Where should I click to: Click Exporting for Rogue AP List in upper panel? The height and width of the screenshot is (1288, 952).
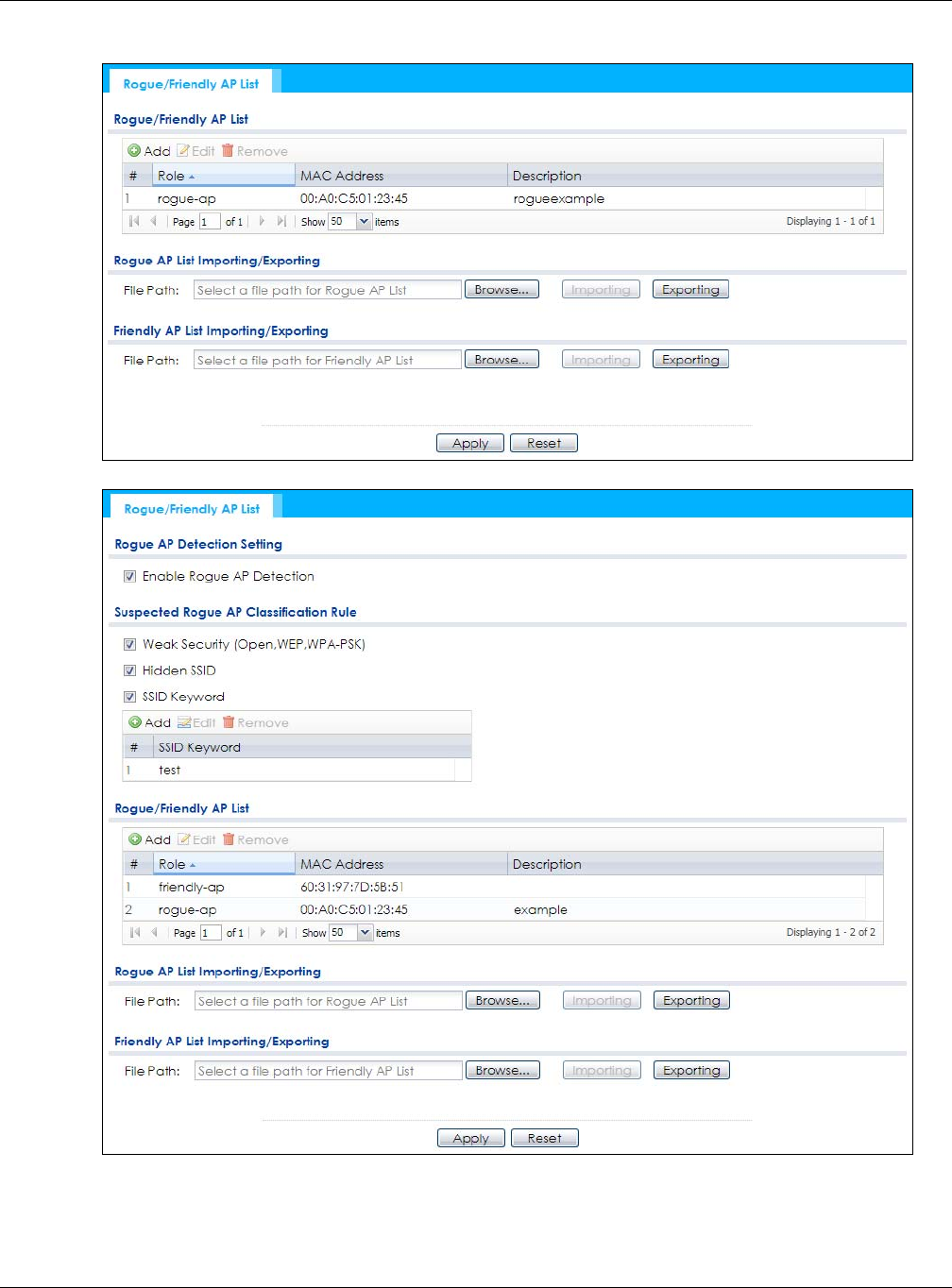click(x=690, y=290)
